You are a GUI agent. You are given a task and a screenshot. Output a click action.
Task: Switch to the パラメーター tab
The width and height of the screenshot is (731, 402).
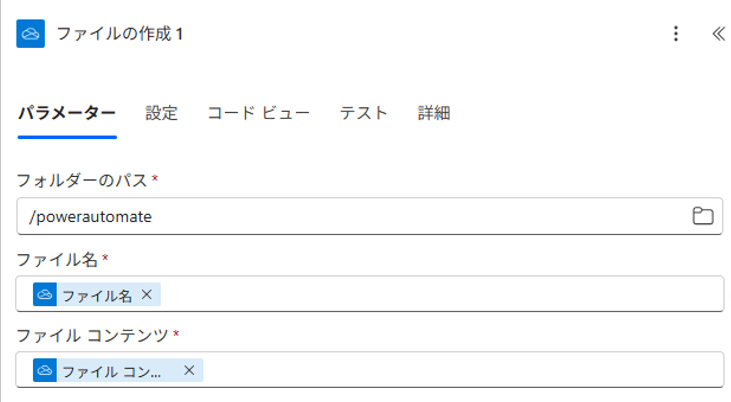tap(67, 113)
